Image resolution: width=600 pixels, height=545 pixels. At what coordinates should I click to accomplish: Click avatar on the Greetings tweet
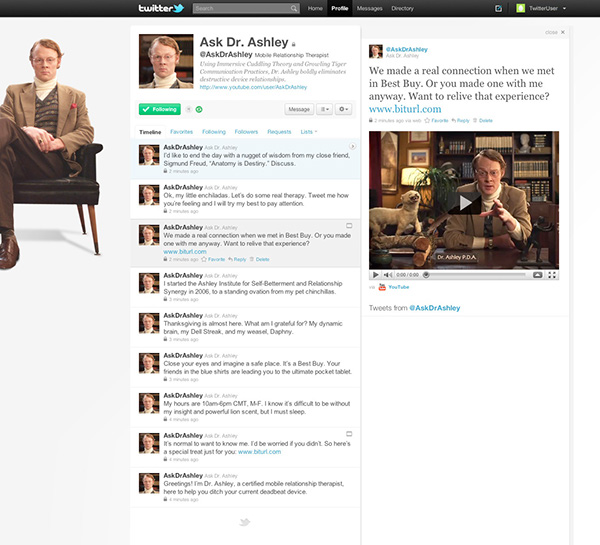149,483
